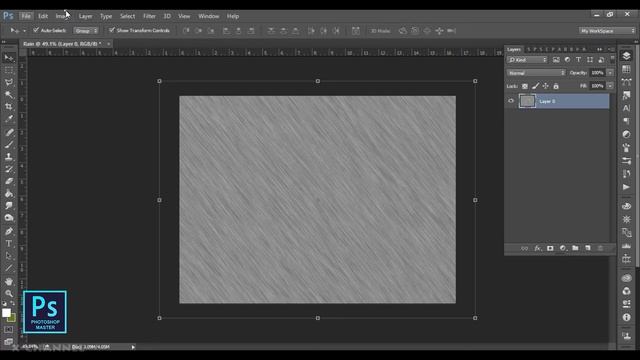640x360 pixels.
Task: Select the Lasso tool
Action: pyautogui.click(x=9, y=82)
